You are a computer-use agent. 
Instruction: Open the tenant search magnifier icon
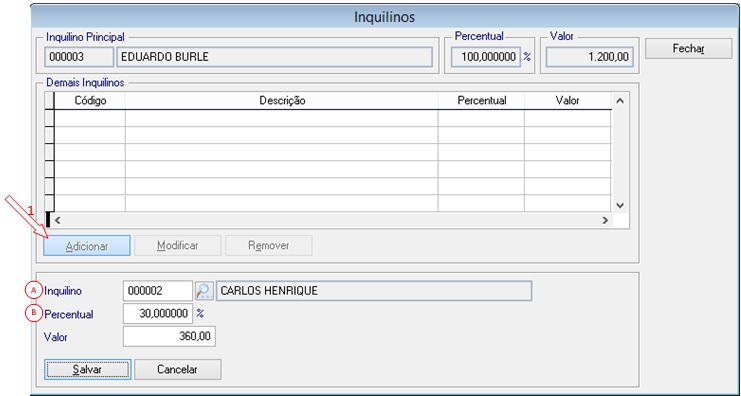pos(204,291)
